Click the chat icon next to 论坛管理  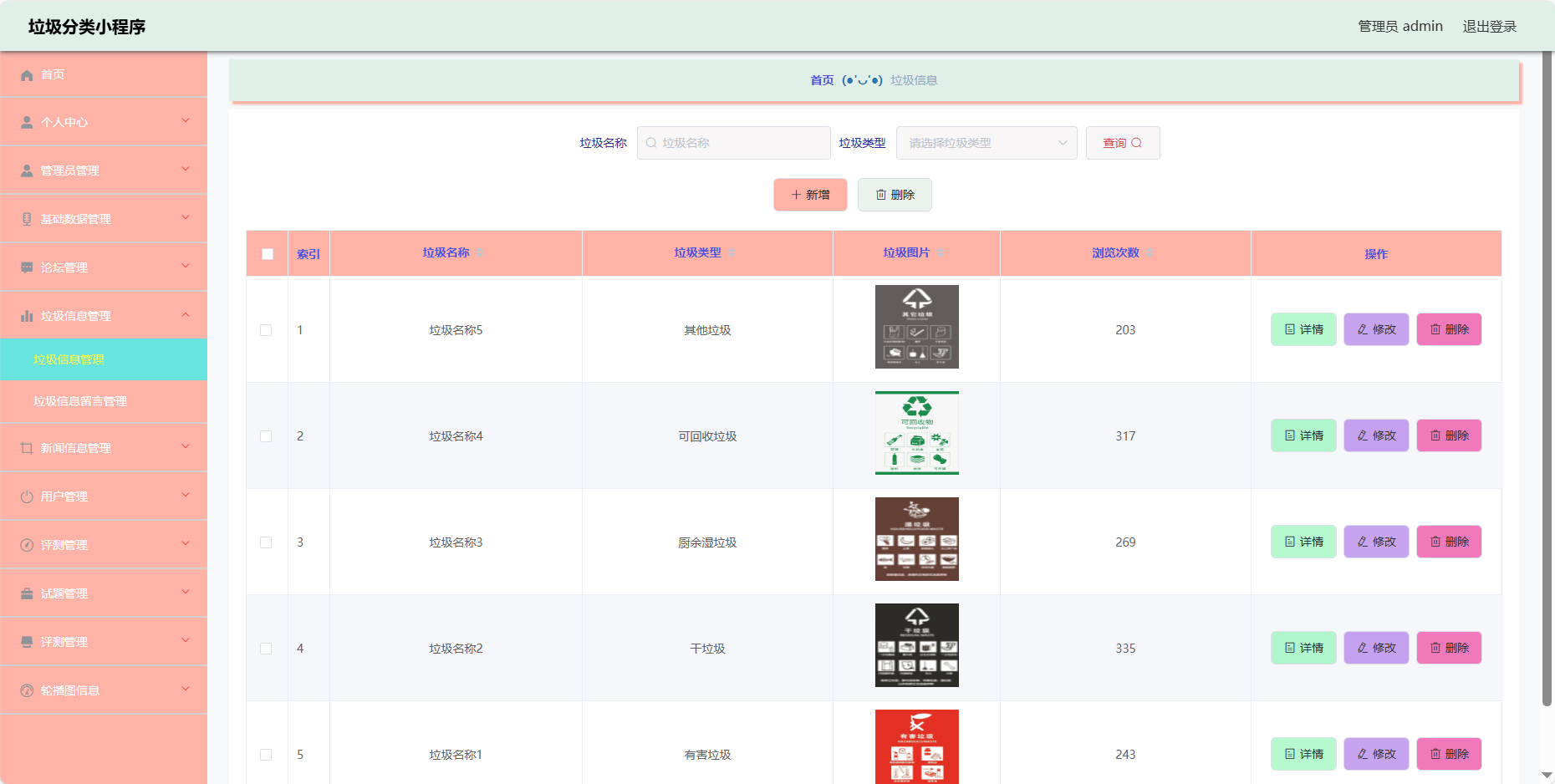27,268
